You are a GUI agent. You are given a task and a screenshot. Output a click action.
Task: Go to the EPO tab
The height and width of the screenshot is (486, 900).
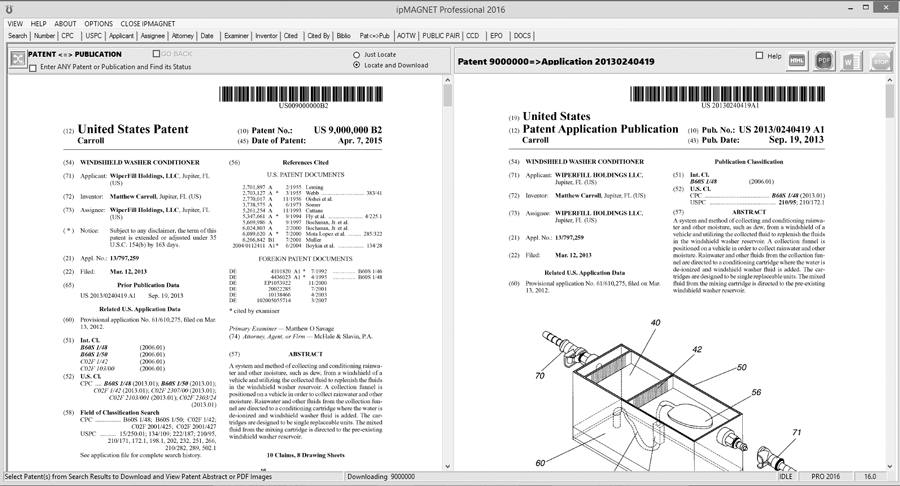(x=496, y=36)
